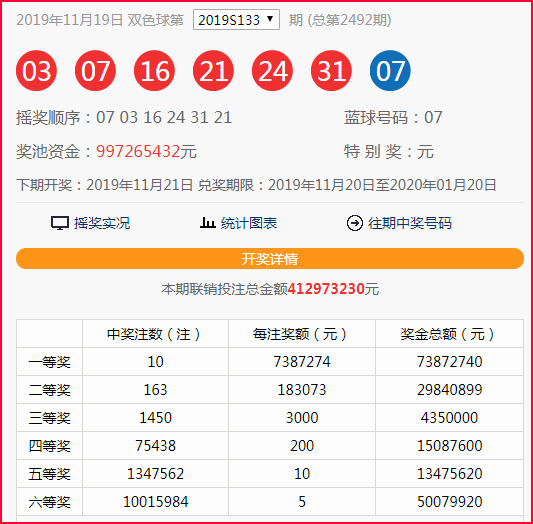
Task: Click third prize total 4350000
Action: coord(449,418)
